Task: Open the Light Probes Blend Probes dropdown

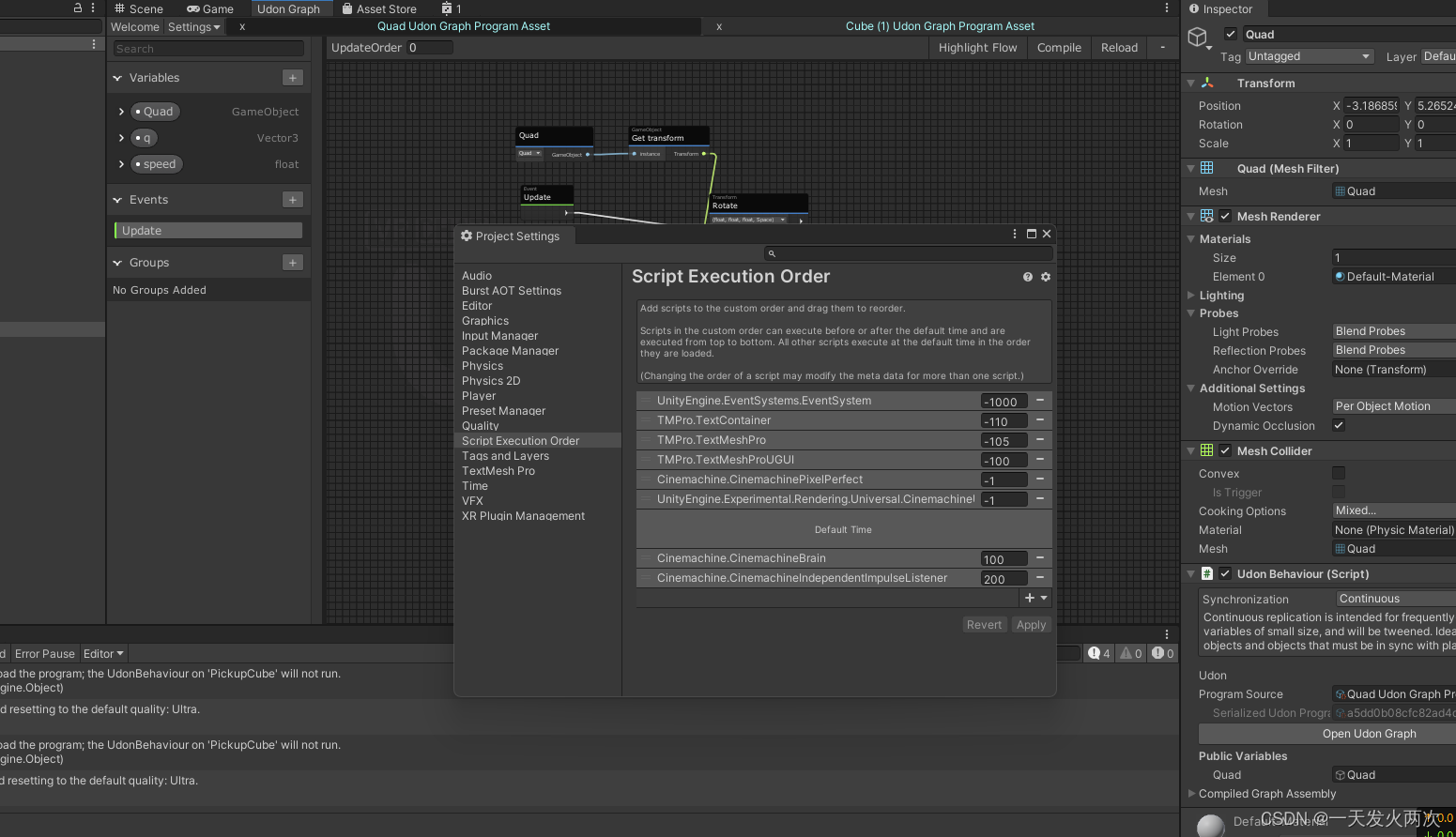Action: [x=1394, y=331]
